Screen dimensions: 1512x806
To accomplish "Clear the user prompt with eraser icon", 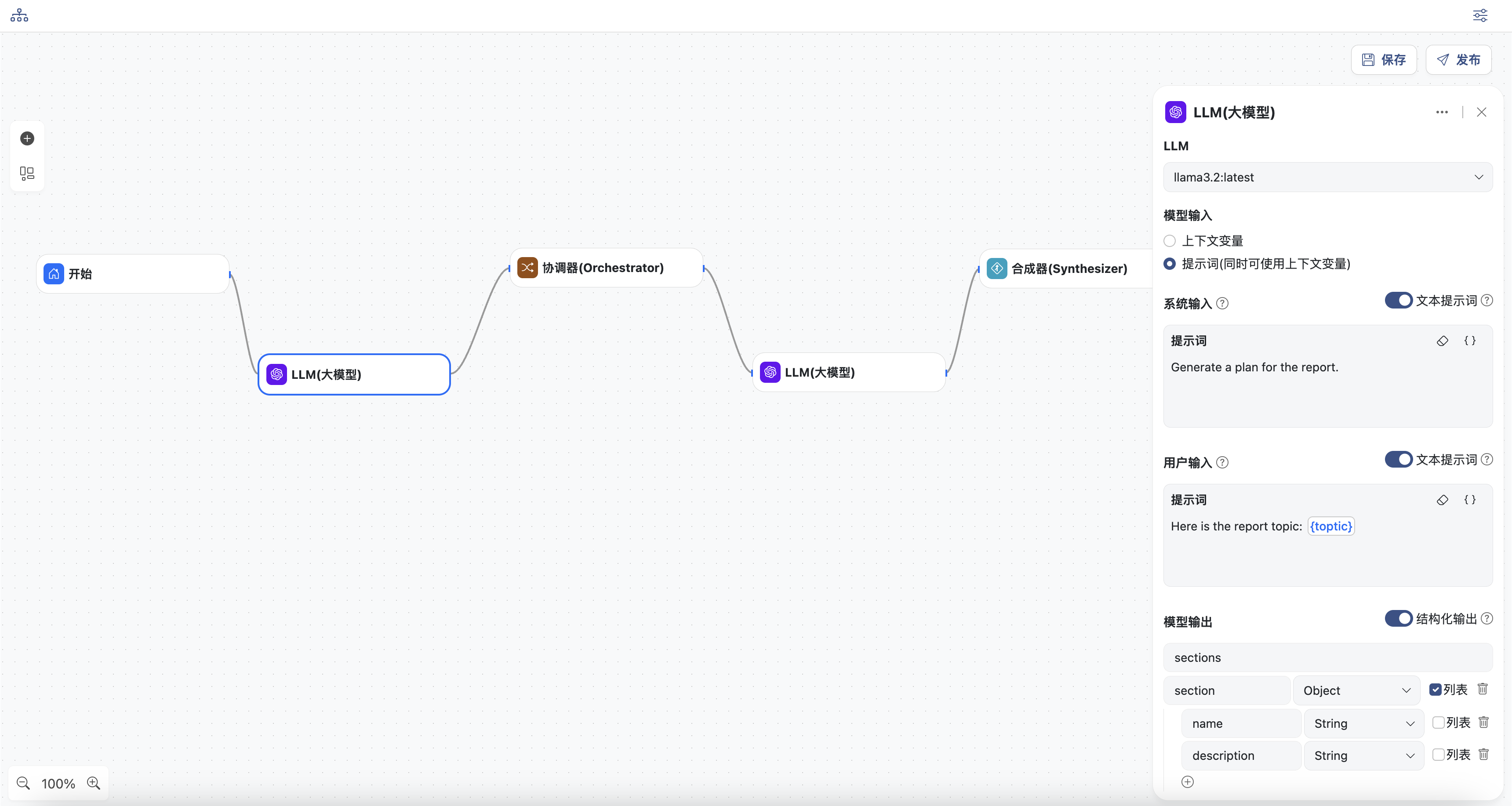I will pyautogui.click(x=1442, y=500).
